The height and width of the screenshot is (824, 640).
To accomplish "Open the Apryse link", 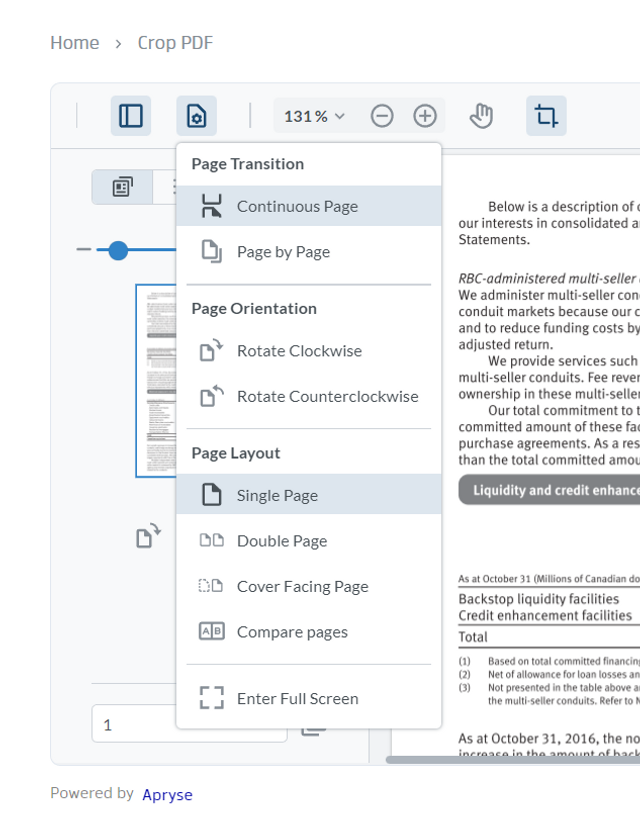I will [x=167, y=794].
